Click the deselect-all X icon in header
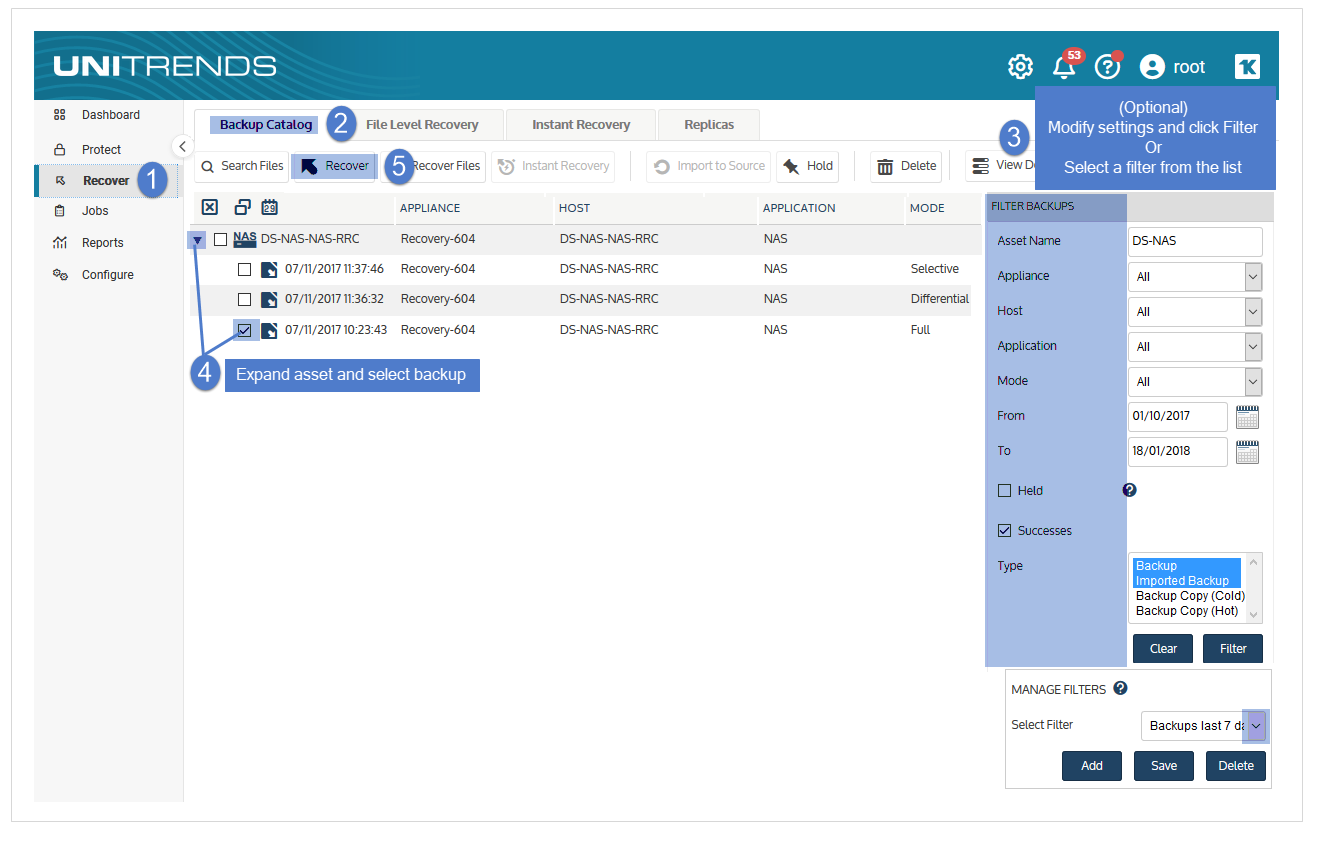 pos(210,207)
